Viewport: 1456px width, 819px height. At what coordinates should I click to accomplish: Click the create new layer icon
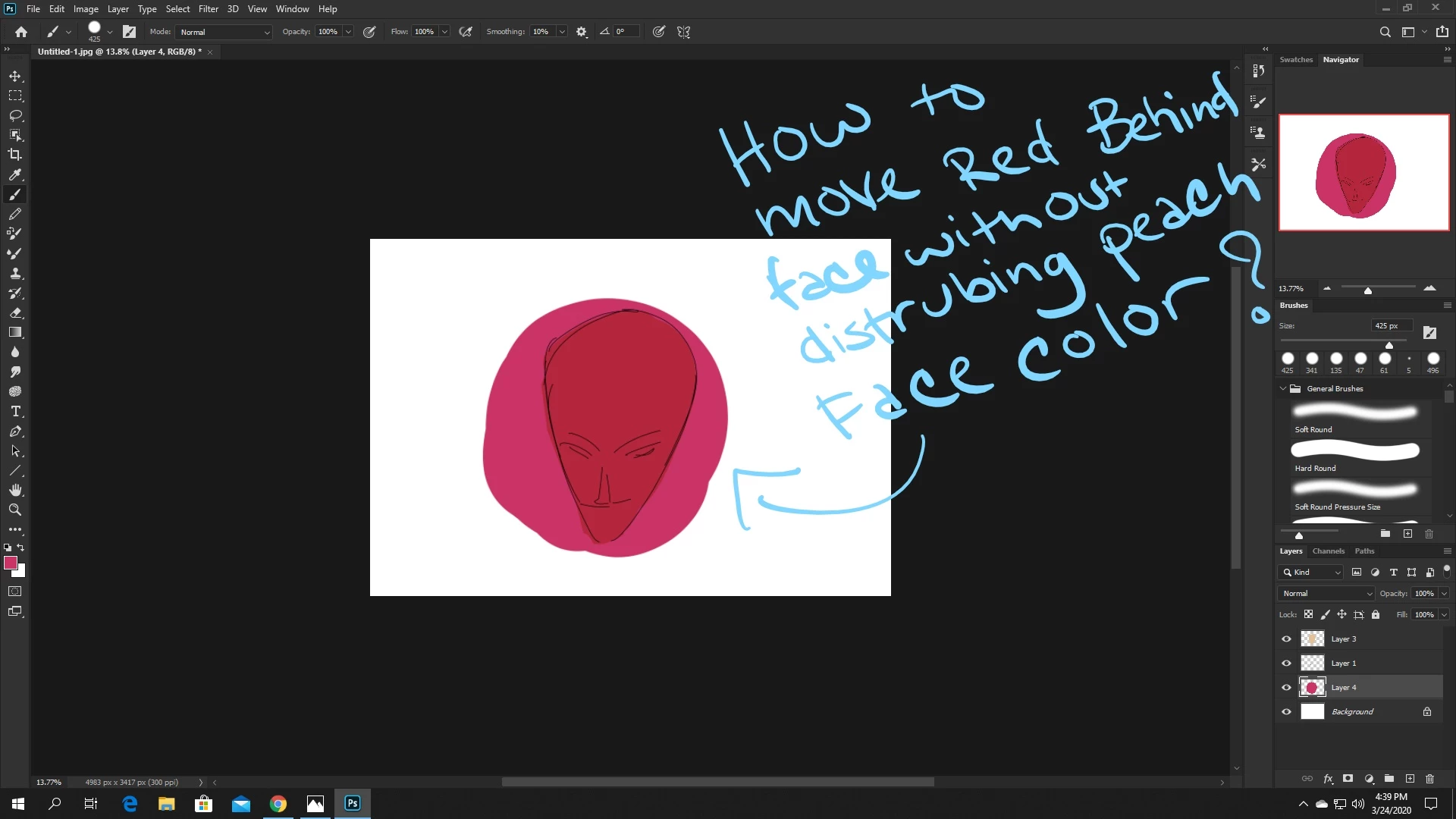[x=1410, y=779]
